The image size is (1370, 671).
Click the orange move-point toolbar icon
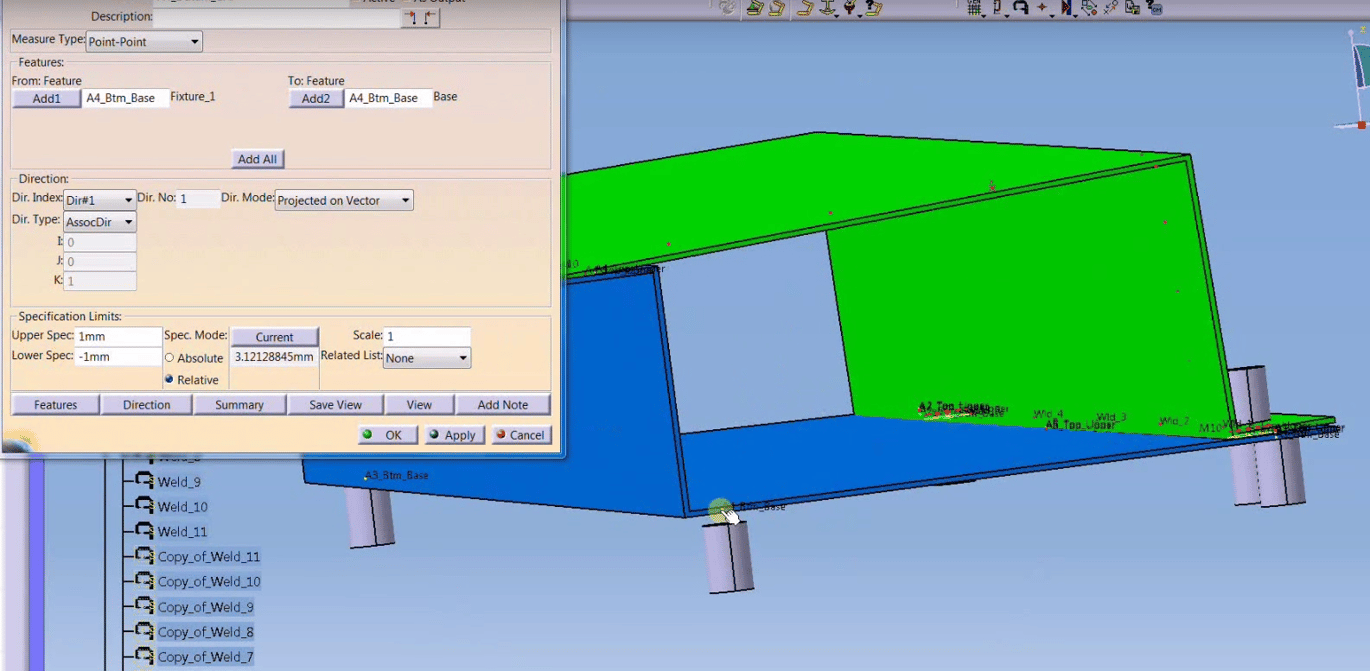(x=1042, y=8)
